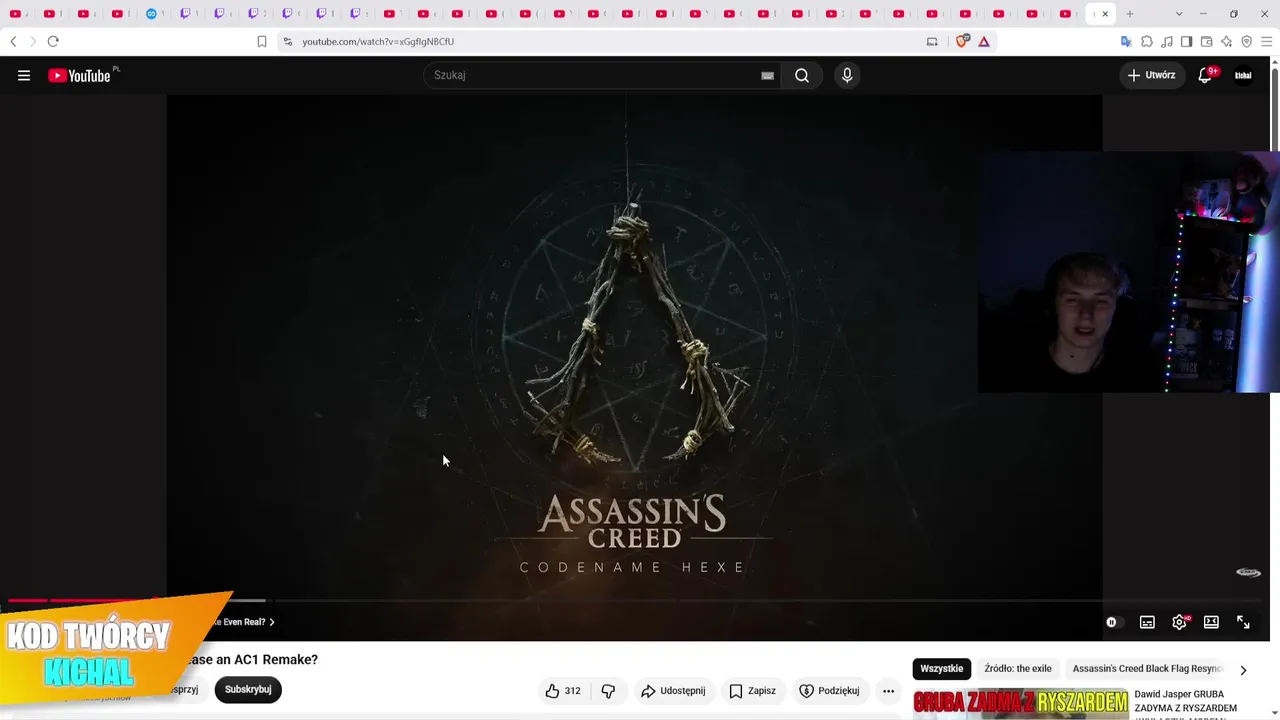
Task: Open the Utwórz create menu
Action: (x=1152, y=75)
